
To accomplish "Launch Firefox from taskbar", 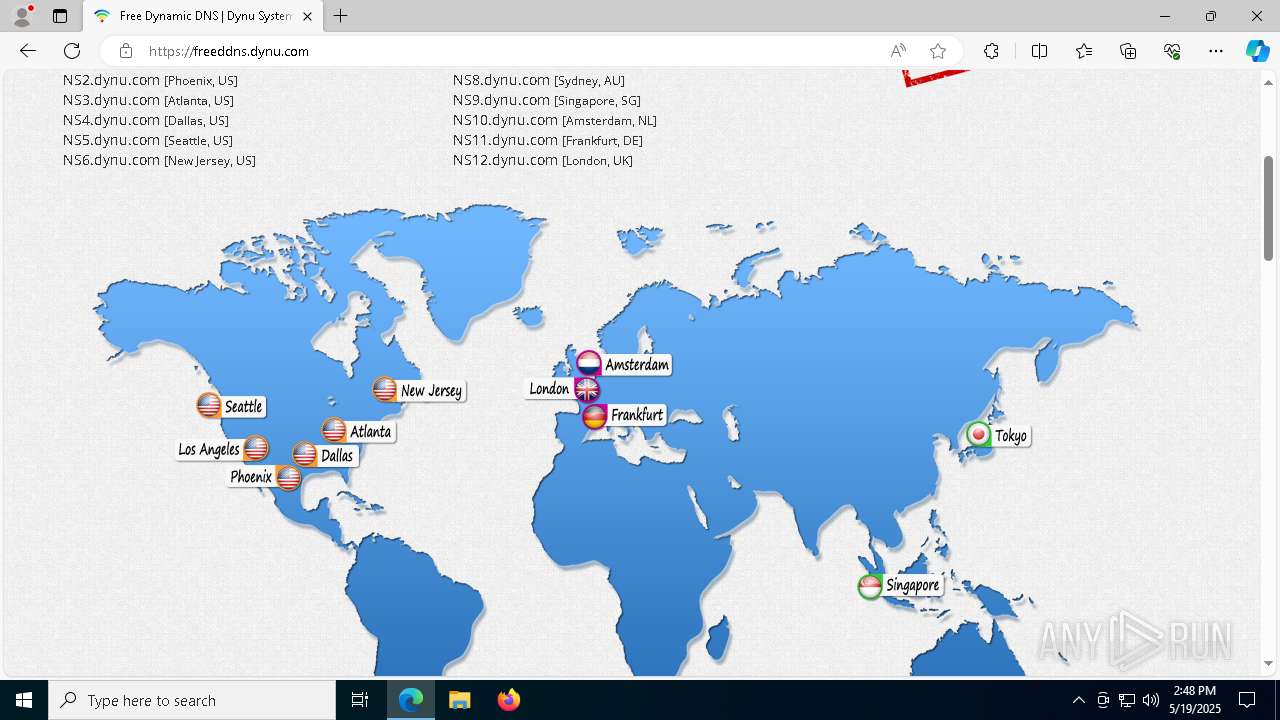I will [508, 700].
